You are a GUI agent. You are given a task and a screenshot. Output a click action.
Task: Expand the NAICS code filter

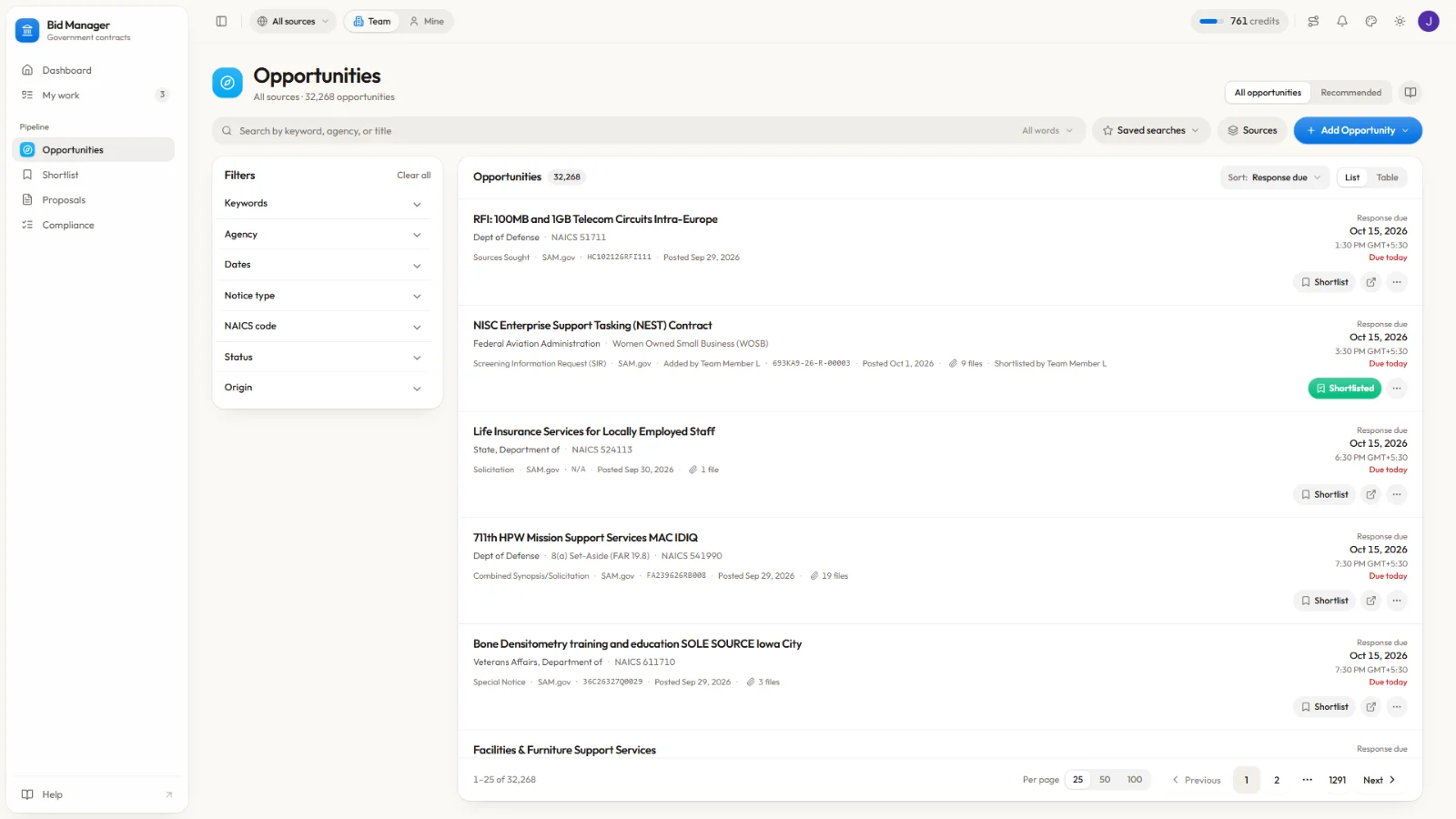323,326
